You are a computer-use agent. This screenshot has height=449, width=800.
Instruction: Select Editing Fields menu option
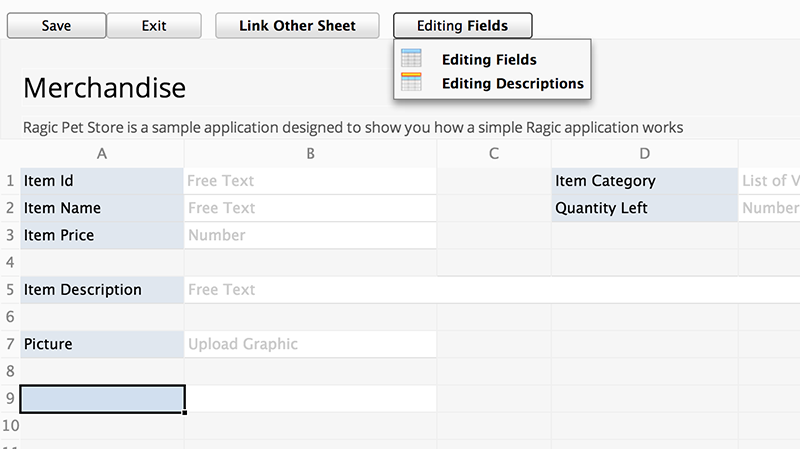[489, 60]
